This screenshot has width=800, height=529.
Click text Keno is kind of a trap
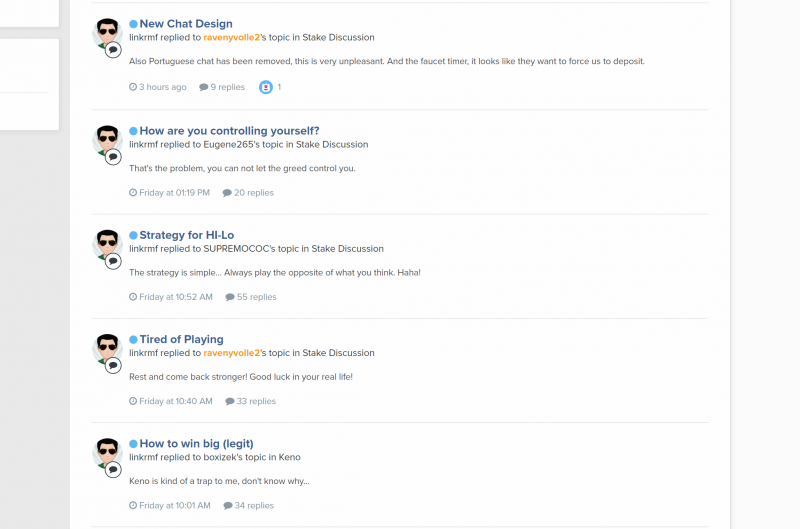(219, 481)
